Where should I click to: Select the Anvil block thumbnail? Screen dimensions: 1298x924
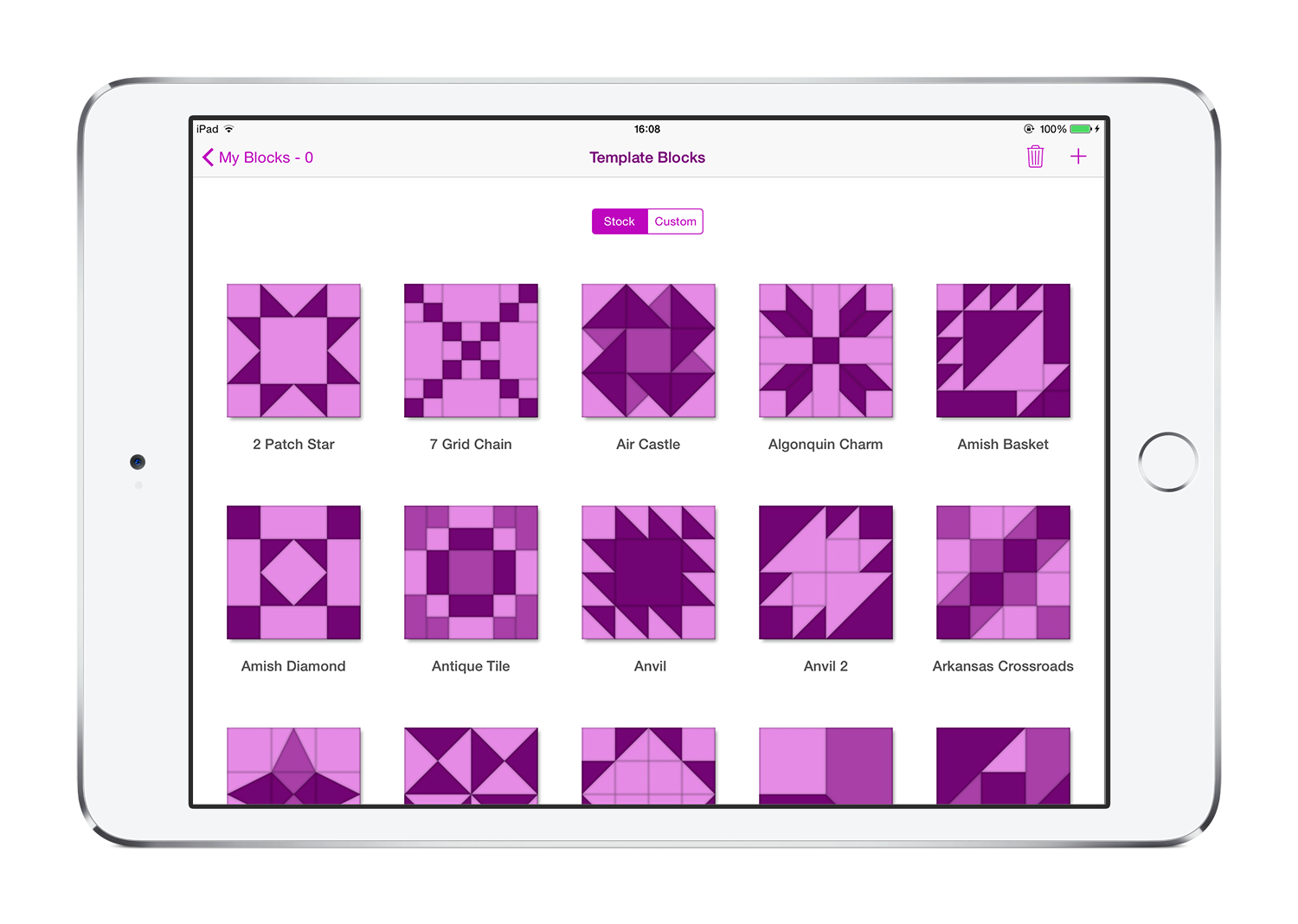pos(648,573)
